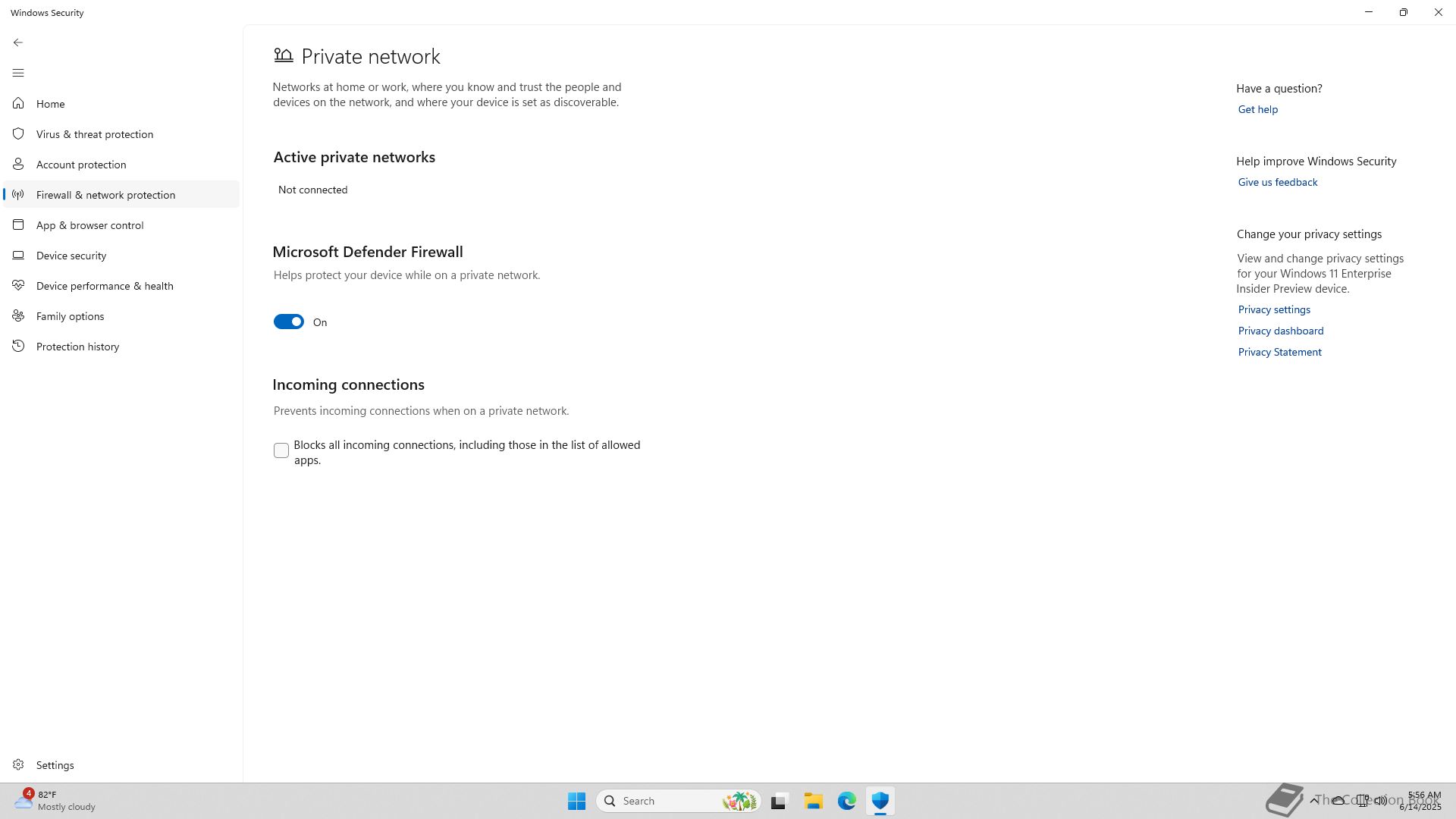The image size is (1456, 819).
Task: Click the back arrow icon
Action: click(x=18, y=42)
